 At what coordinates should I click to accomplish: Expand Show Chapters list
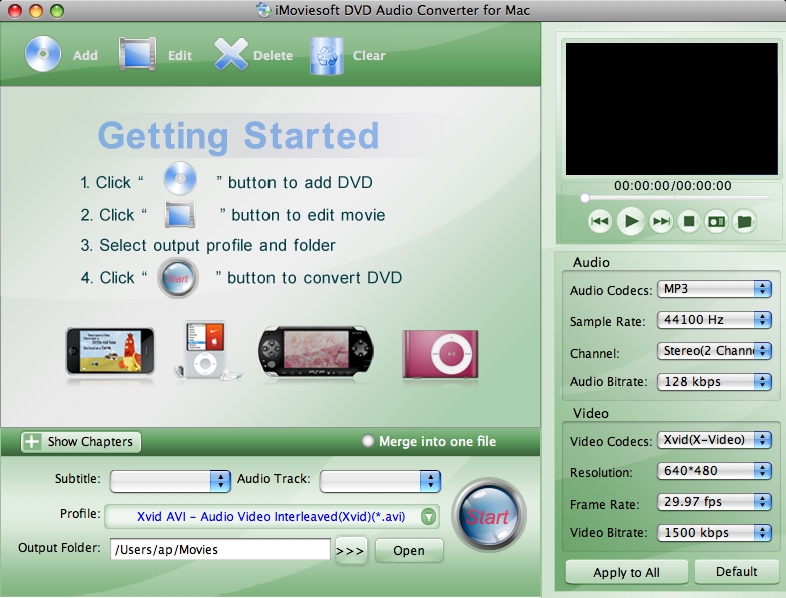pyautogui.click(x=80, y=441)
